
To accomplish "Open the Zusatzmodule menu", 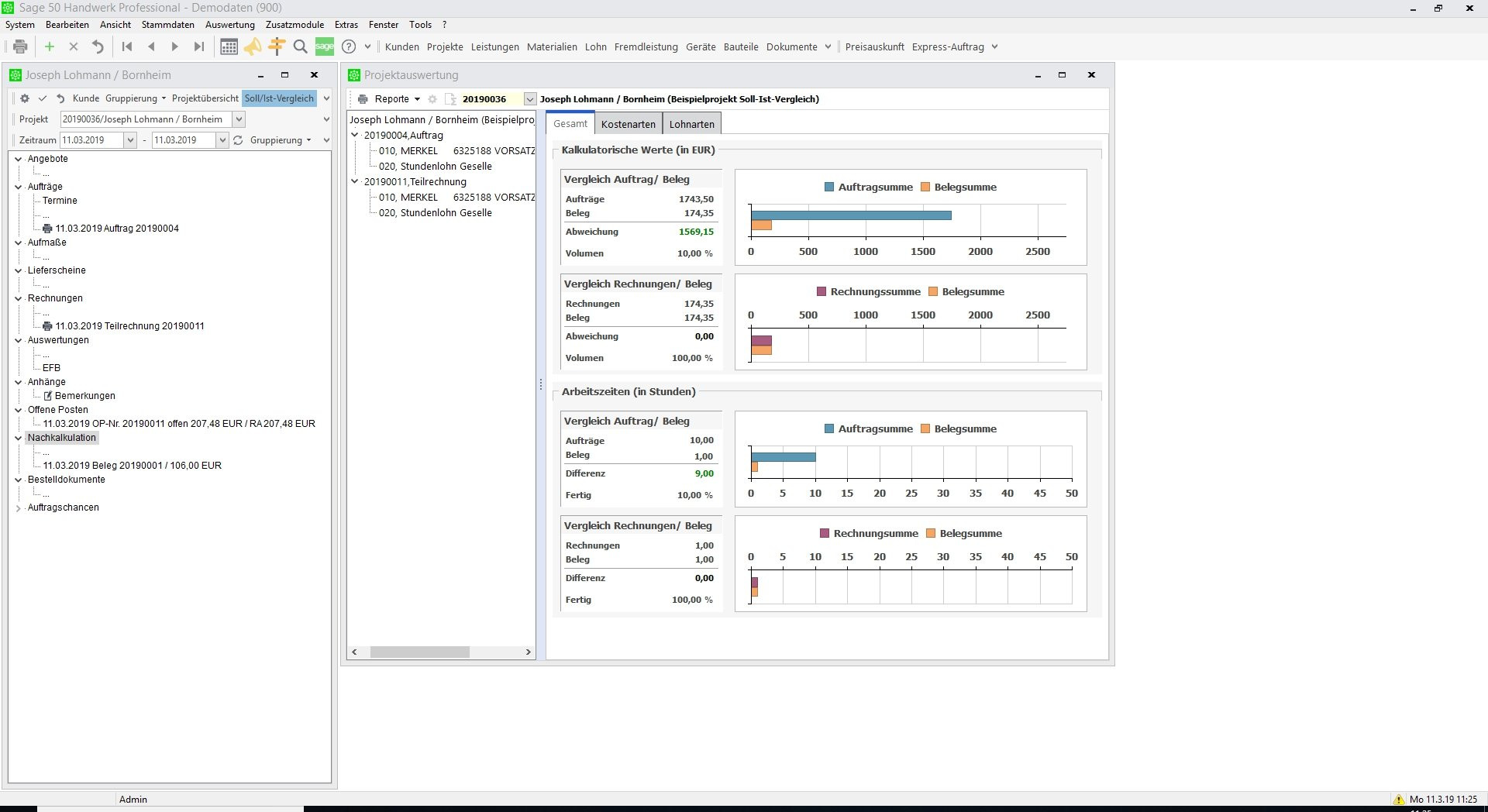I will pyautogui.click(x=294, y=25).
